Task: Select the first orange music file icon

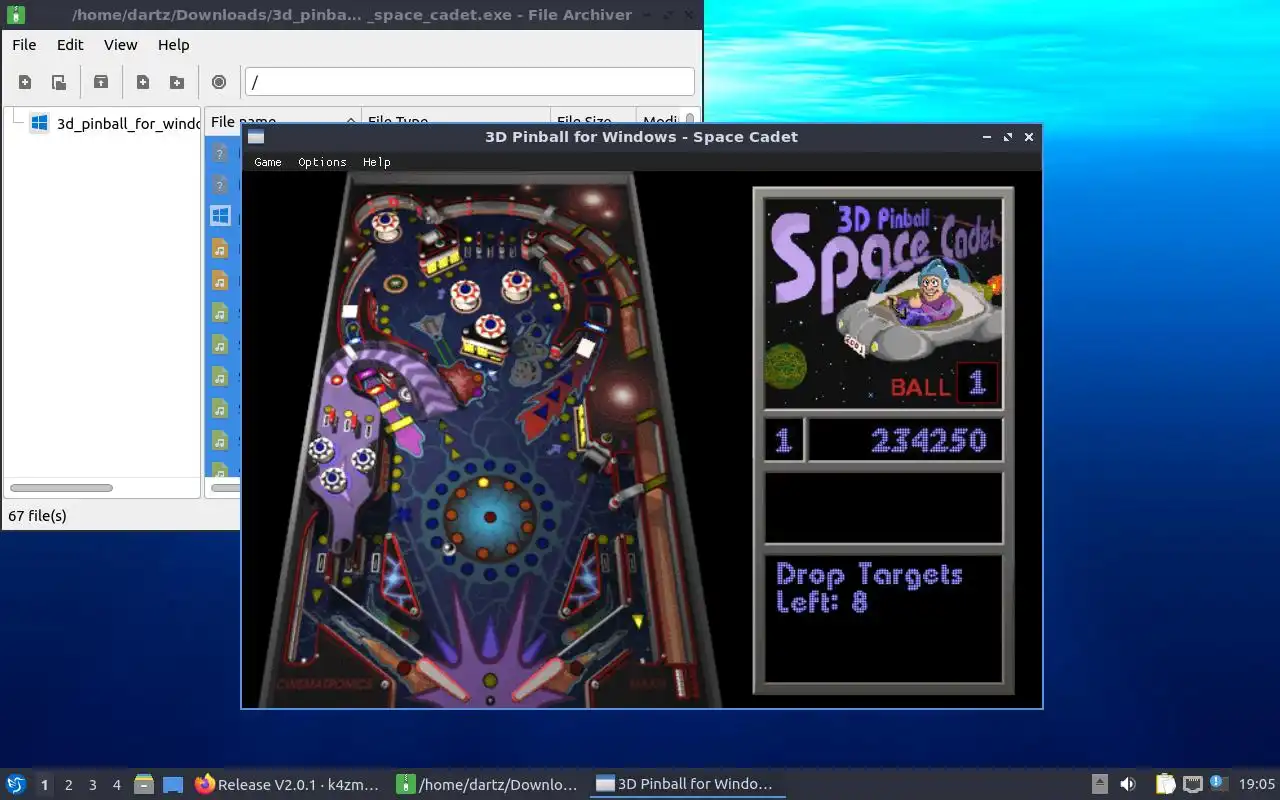Action: click(x=221, y=248)
